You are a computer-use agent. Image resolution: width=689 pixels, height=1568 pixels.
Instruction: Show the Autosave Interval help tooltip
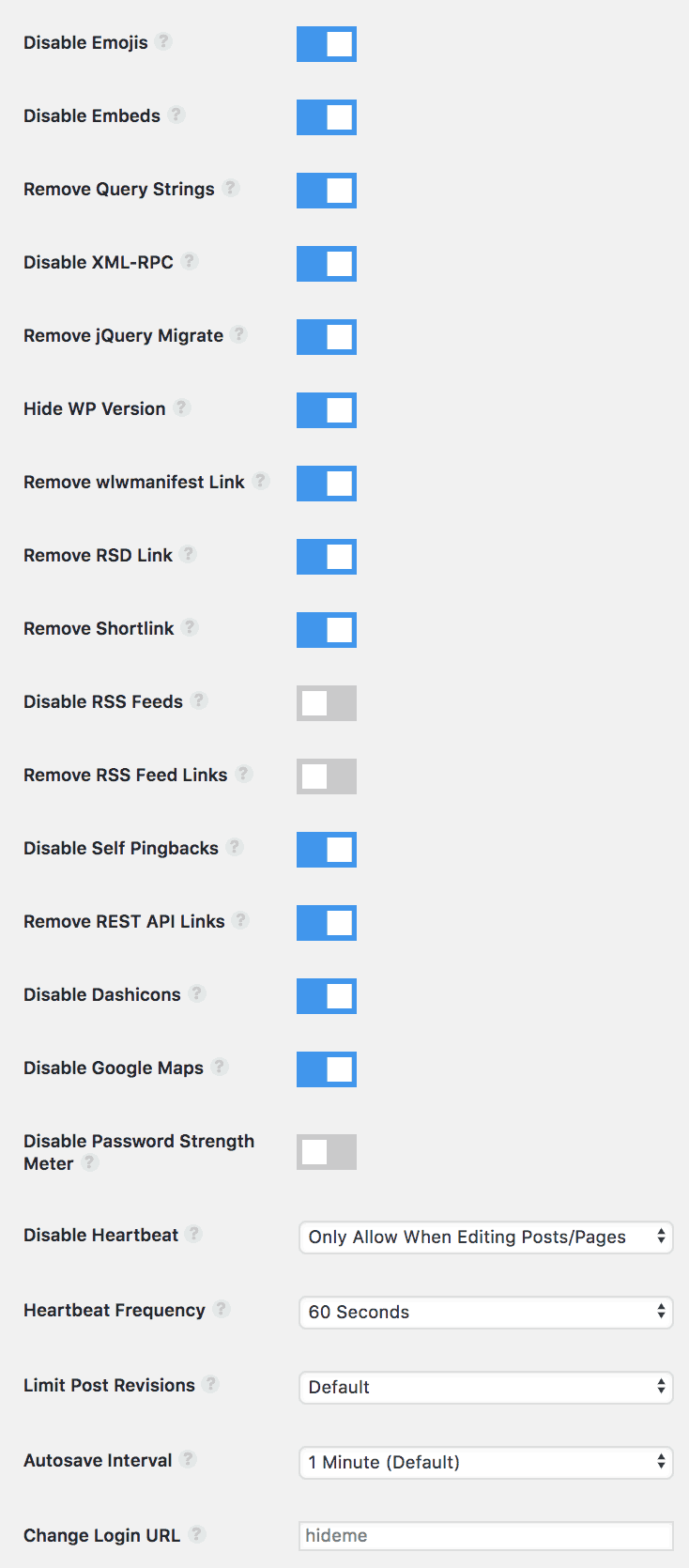pos(189,1459)
